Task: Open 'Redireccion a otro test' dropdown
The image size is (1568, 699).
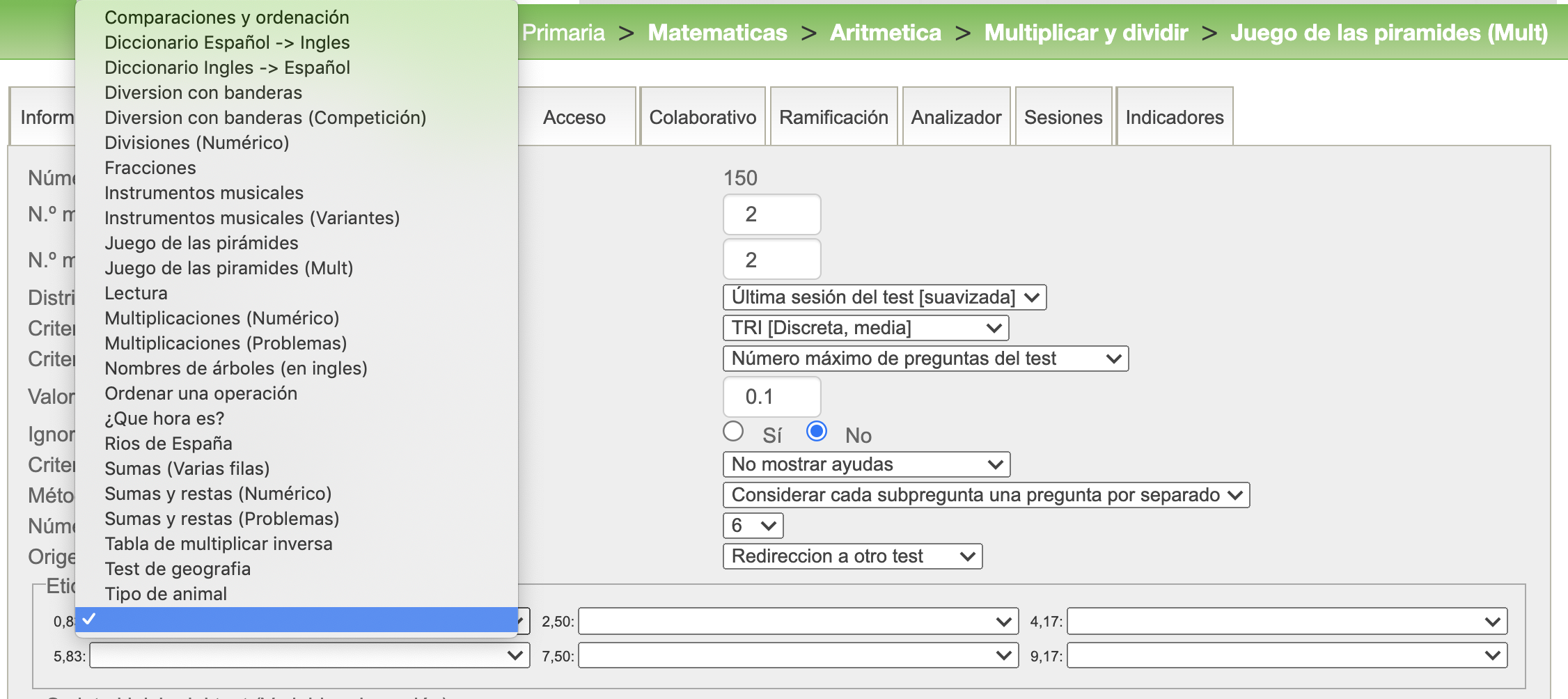Action: tap(852, 556)
